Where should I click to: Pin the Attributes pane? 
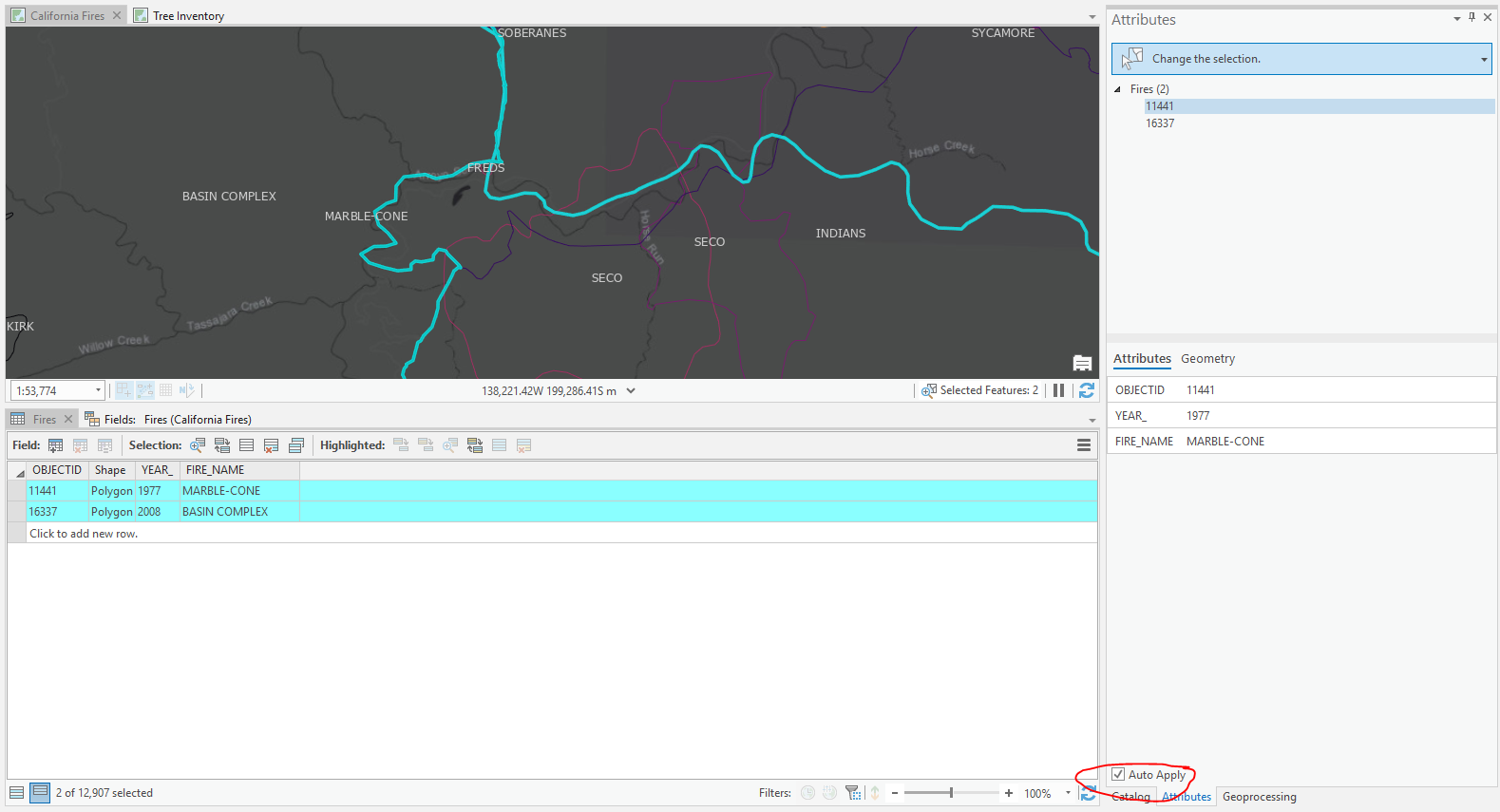click(1472, 17)
